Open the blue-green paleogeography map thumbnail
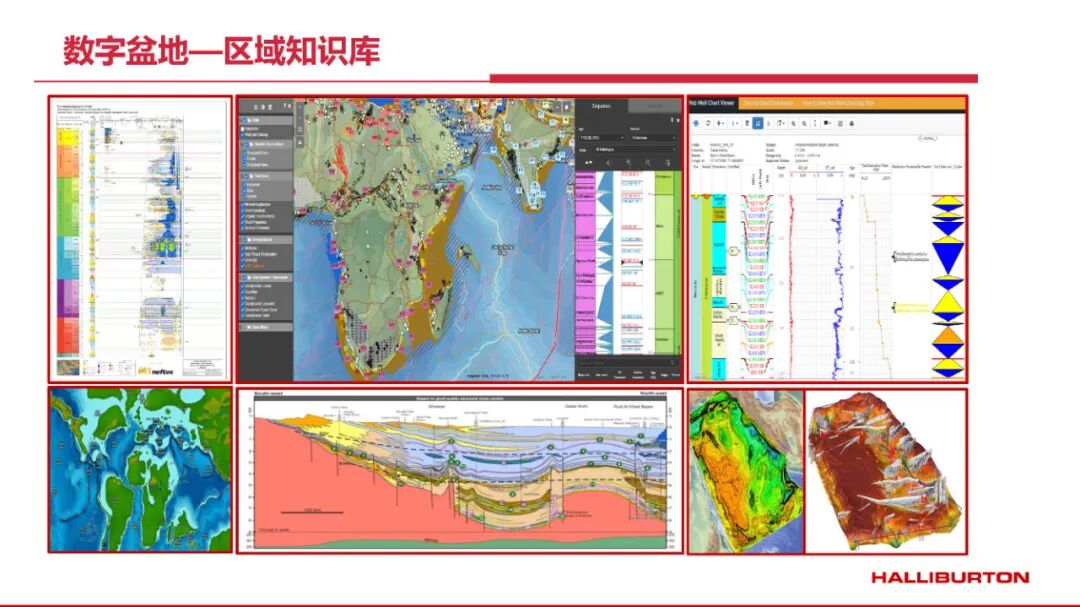This screenshot has height=607, width=1080. pos(140,471)
